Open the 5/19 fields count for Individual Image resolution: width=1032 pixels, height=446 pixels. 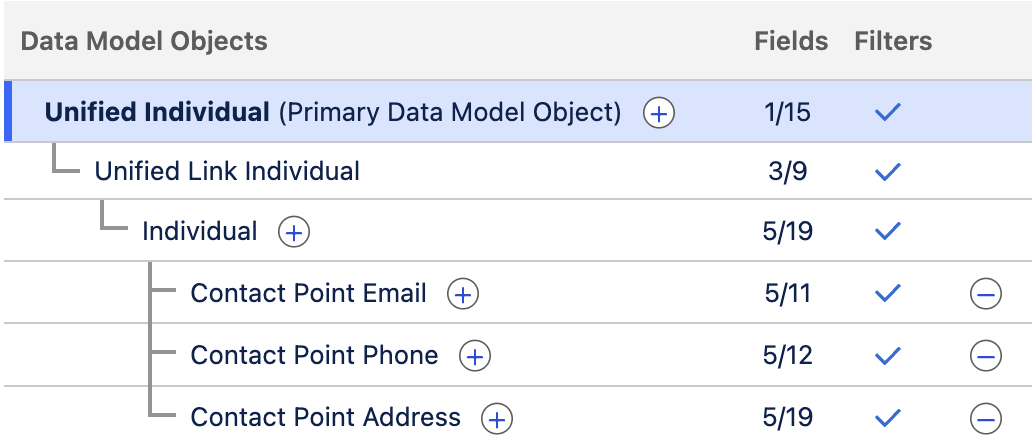point(787,232)
